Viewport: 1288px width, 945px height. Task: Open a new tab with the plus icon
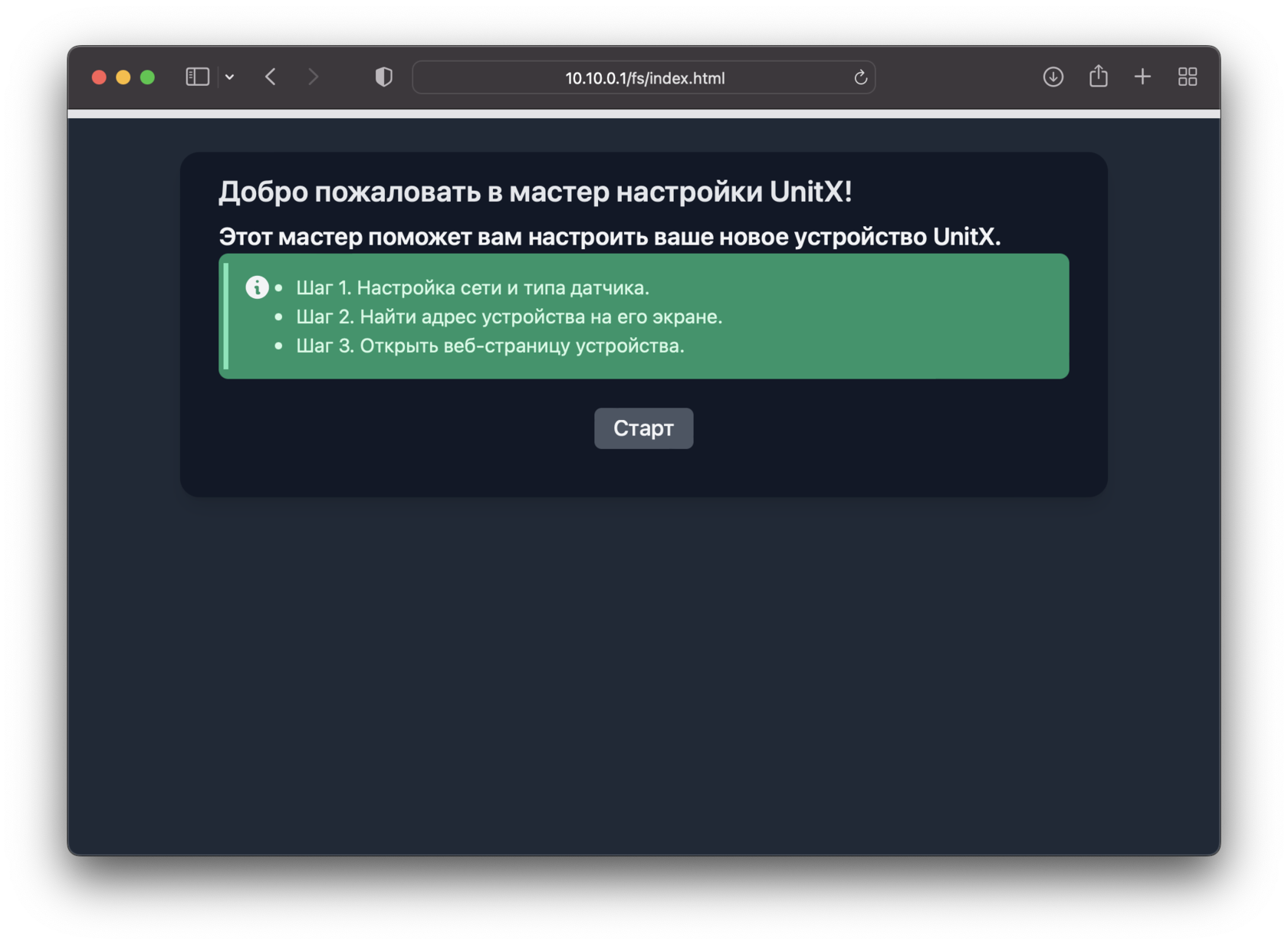(1142, 77)
